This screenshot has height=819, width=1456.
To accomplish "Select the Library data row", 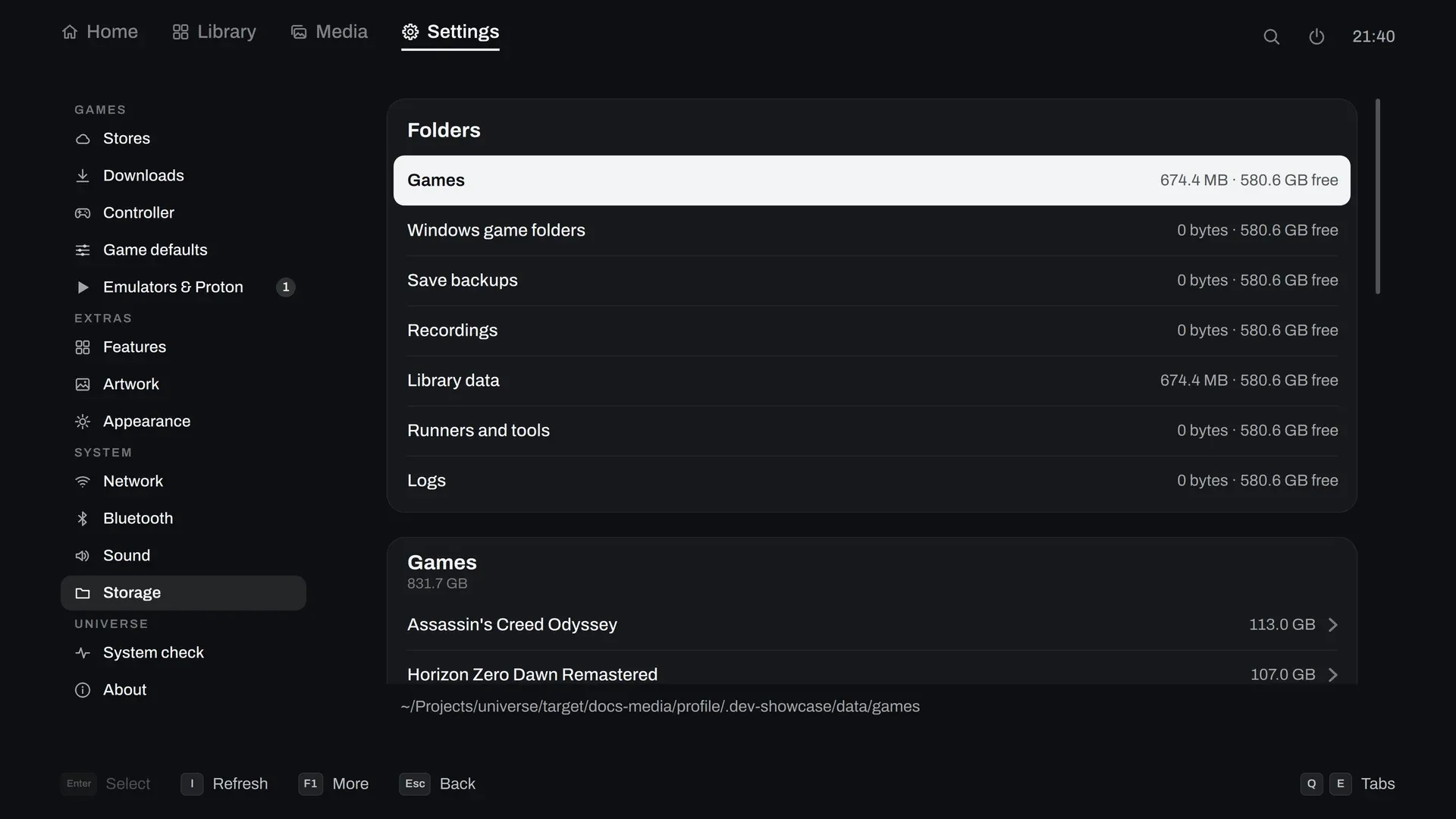I will pyautogui.click(x=872, y=381).
